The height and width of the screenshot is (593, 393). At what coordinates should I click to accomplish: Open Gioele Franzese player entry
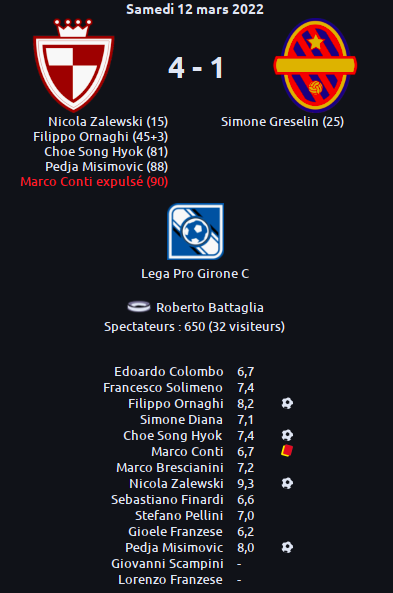[x=176, y=531]
